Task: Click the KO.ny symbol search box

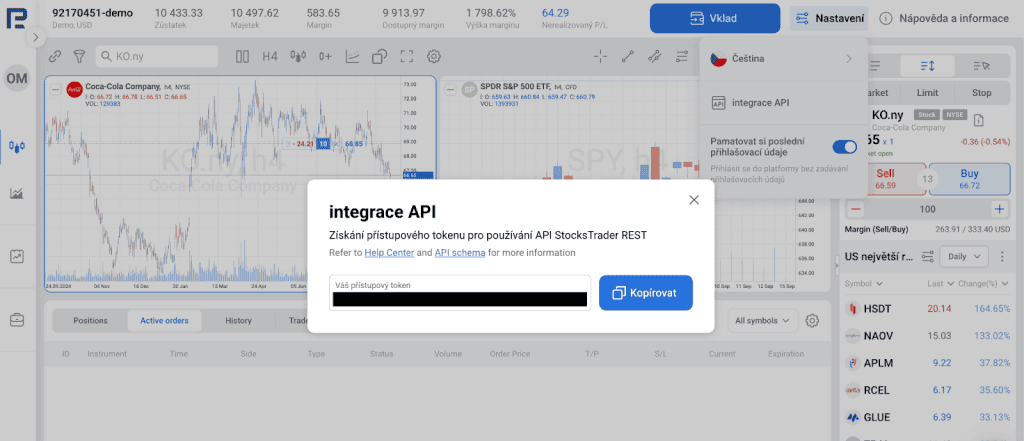Action: [157, 57]
